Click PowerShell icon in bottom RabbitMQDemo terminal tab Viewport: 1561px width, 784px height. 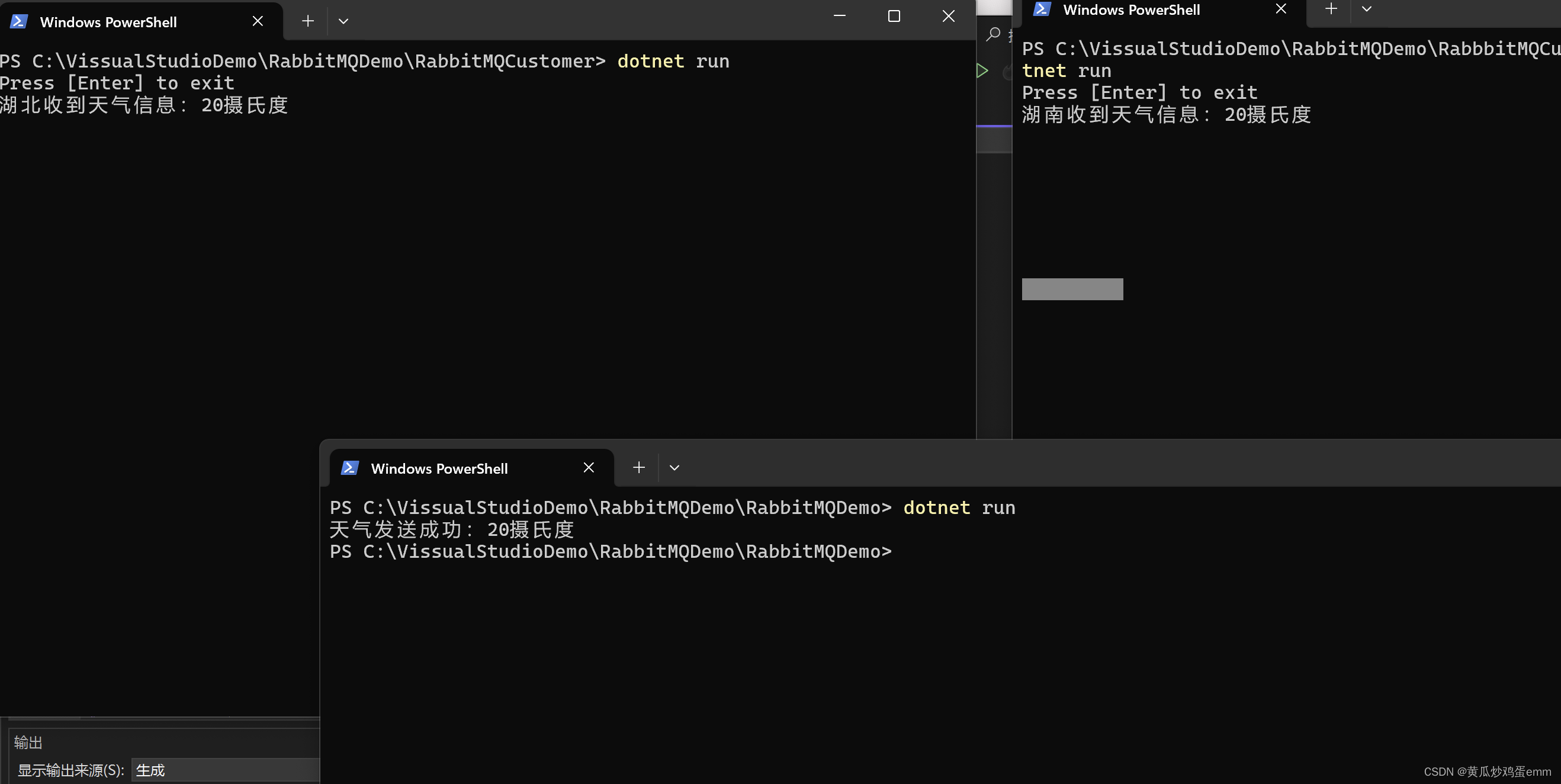(349, 468)
